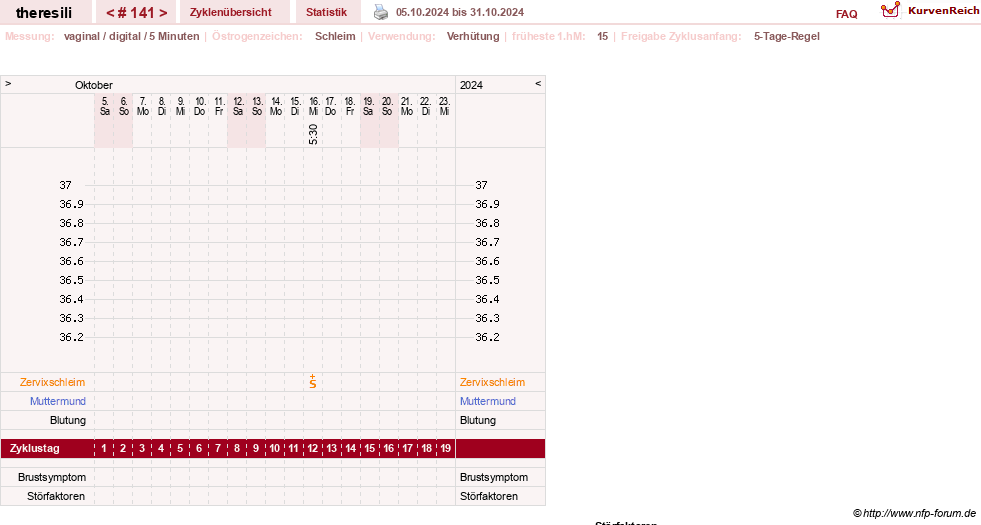The image size is (981, 525).
Task: Click the left Störfaktoren row label
Action: click(x=56, y=496)
